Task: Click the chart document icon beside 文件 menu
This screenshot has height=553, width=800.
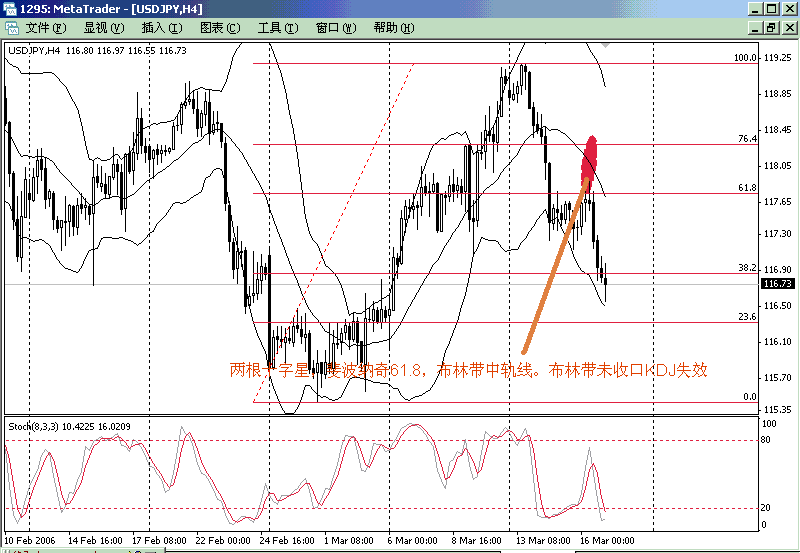Action: [11, 28]
